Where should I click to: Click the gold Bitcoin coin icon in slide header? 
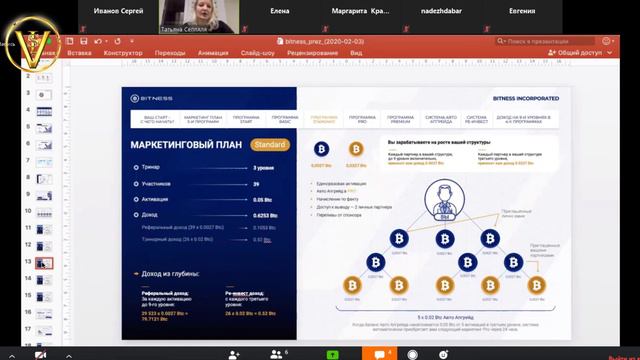[356, 149]
